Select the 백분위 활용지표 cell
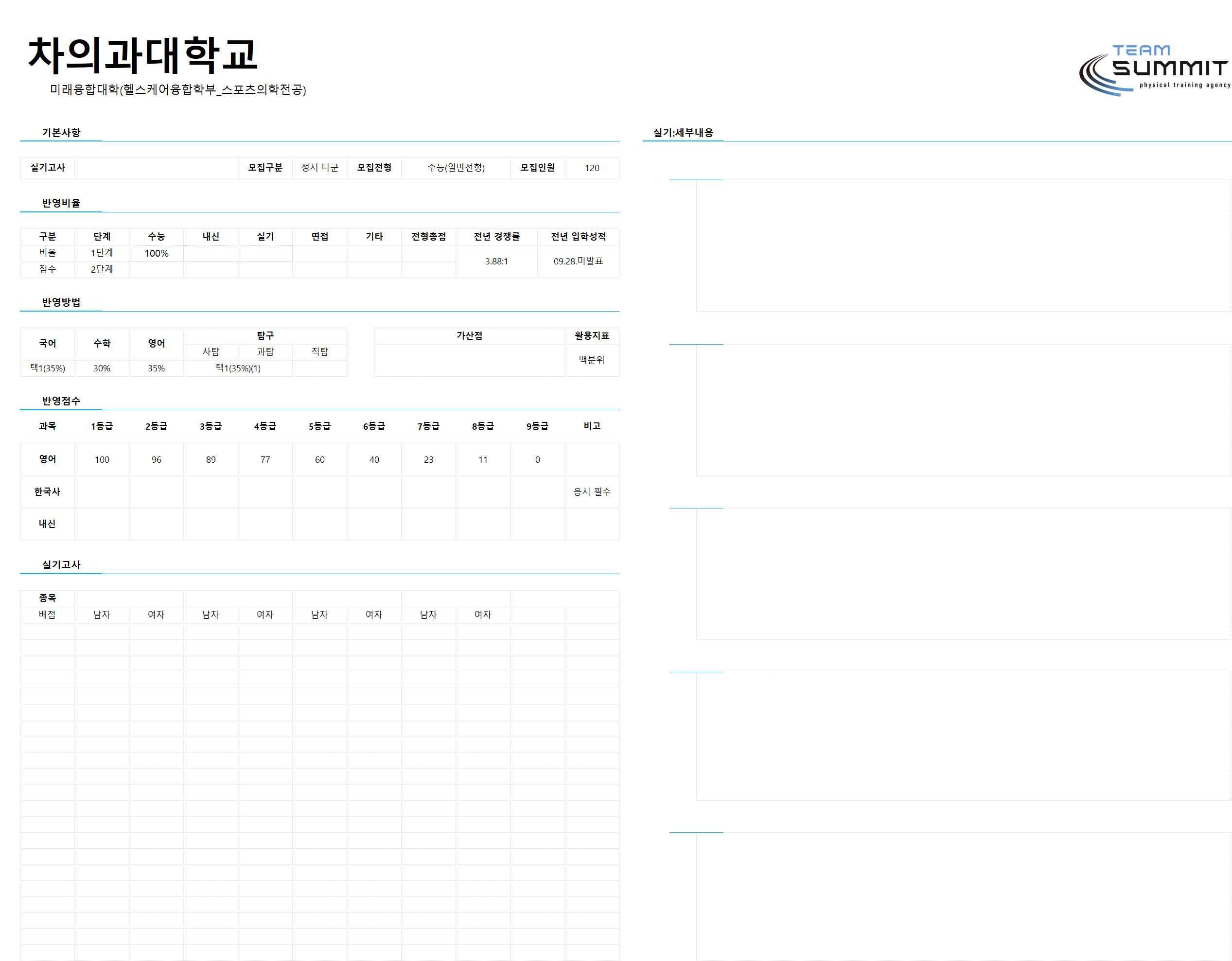 (591, 360)
